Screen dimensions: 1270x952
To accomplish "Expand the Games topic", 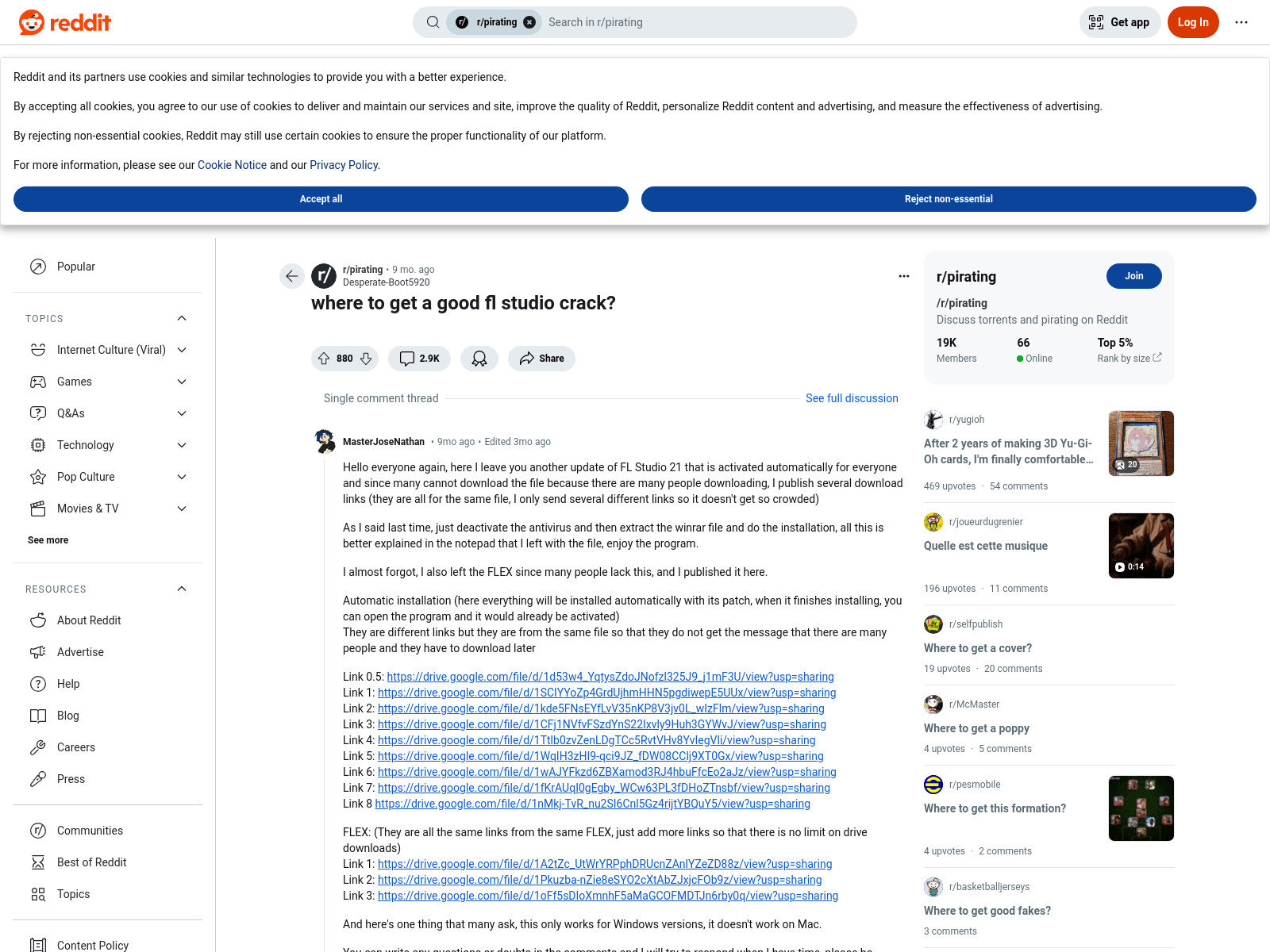I will [x=182, y=382].
